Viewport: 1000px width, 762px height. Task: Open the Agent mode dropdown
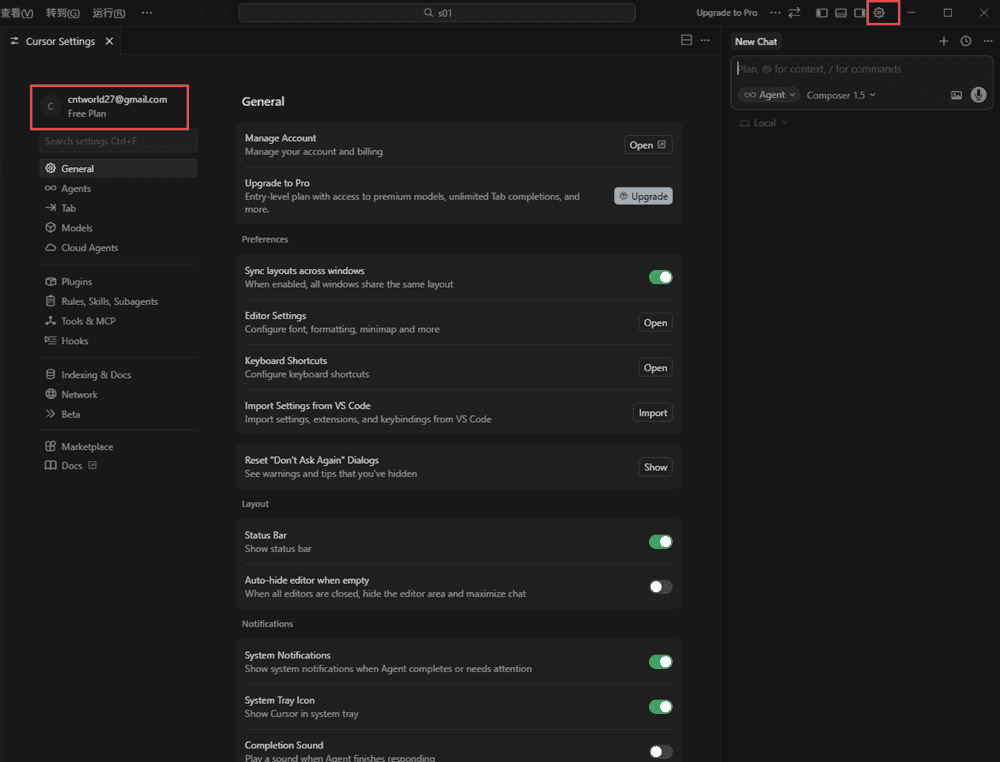(x=769, y=95)
